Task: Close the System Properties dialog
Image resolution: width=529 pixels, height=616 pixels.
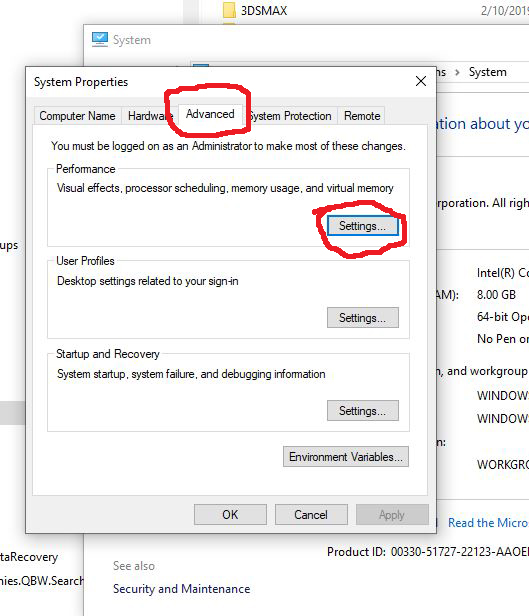Action: pyautogui.click(x=421, y=81)
